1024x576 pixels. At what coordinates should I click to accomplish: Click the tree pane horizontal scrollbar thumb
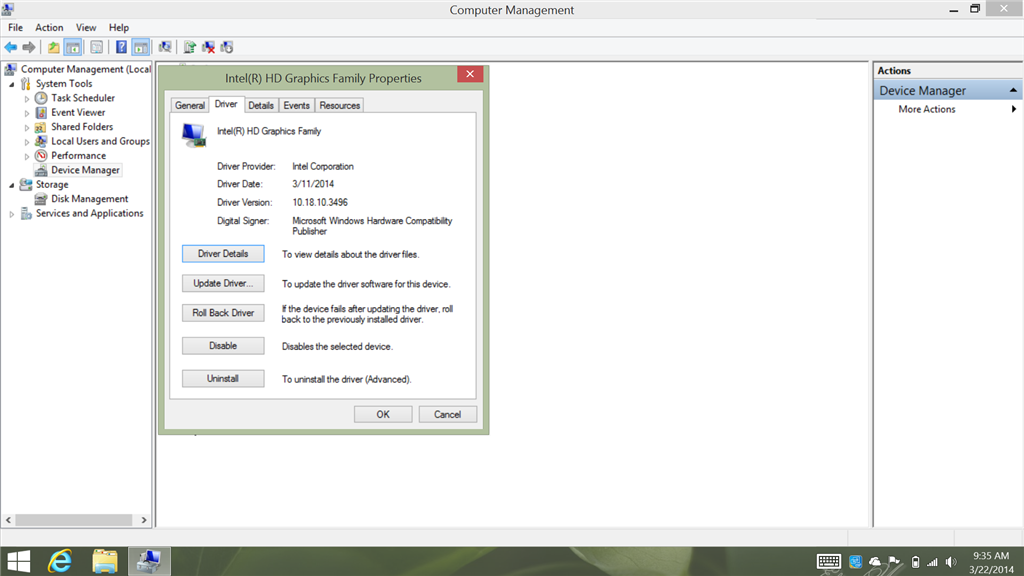pyautogui.click(x=74, y=520)
